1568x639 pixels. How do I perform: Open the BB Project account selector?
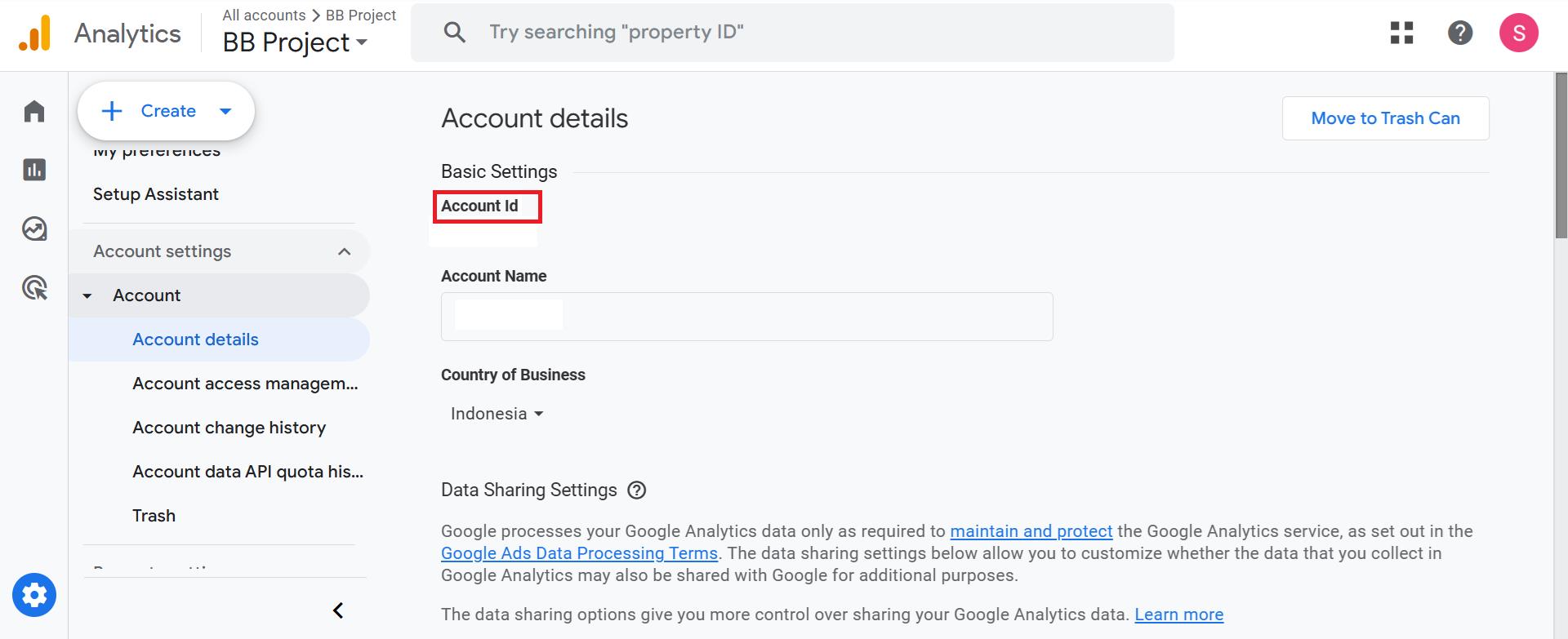click(295, 42)
